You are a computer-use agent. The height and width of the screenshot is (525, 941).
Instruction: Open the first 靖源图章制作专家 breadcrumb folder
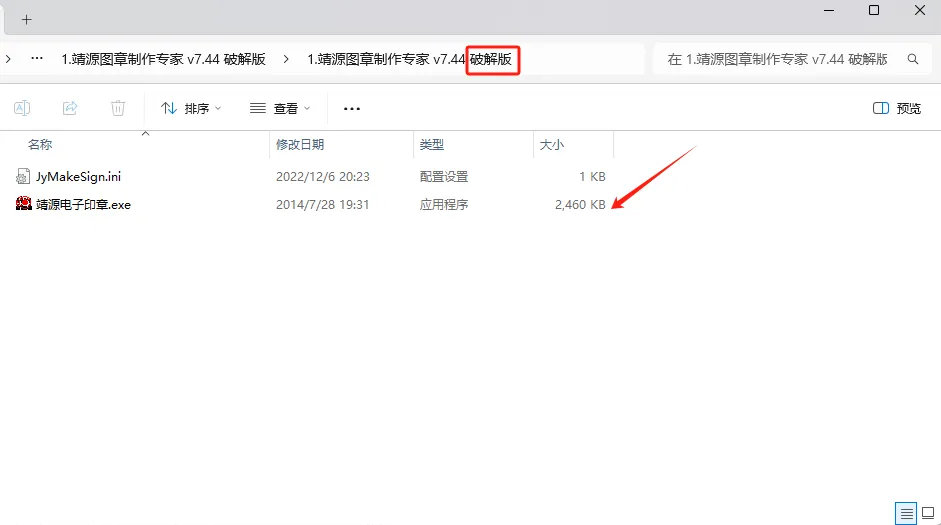click(163, 59)
